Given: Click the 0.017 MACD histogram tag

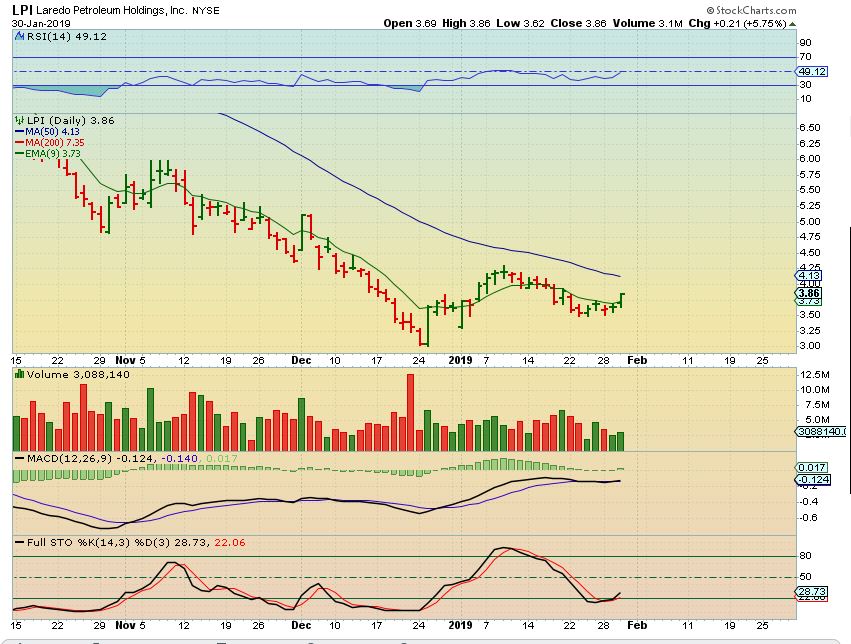Looking at the screenshot, I should pos(812,467).
